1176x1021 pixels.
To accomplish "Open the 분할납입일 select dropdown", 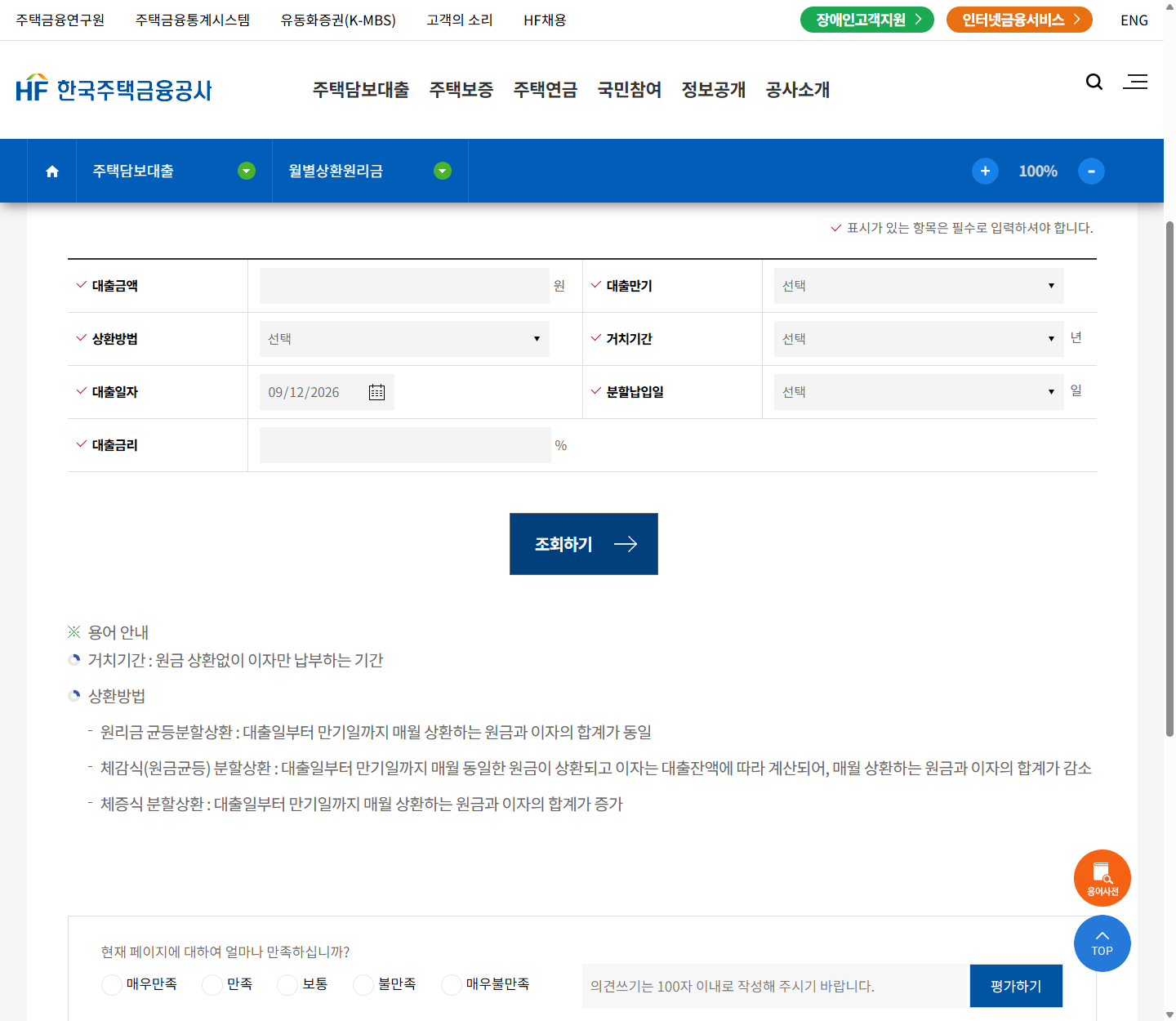I will click(x=919, y=392).
